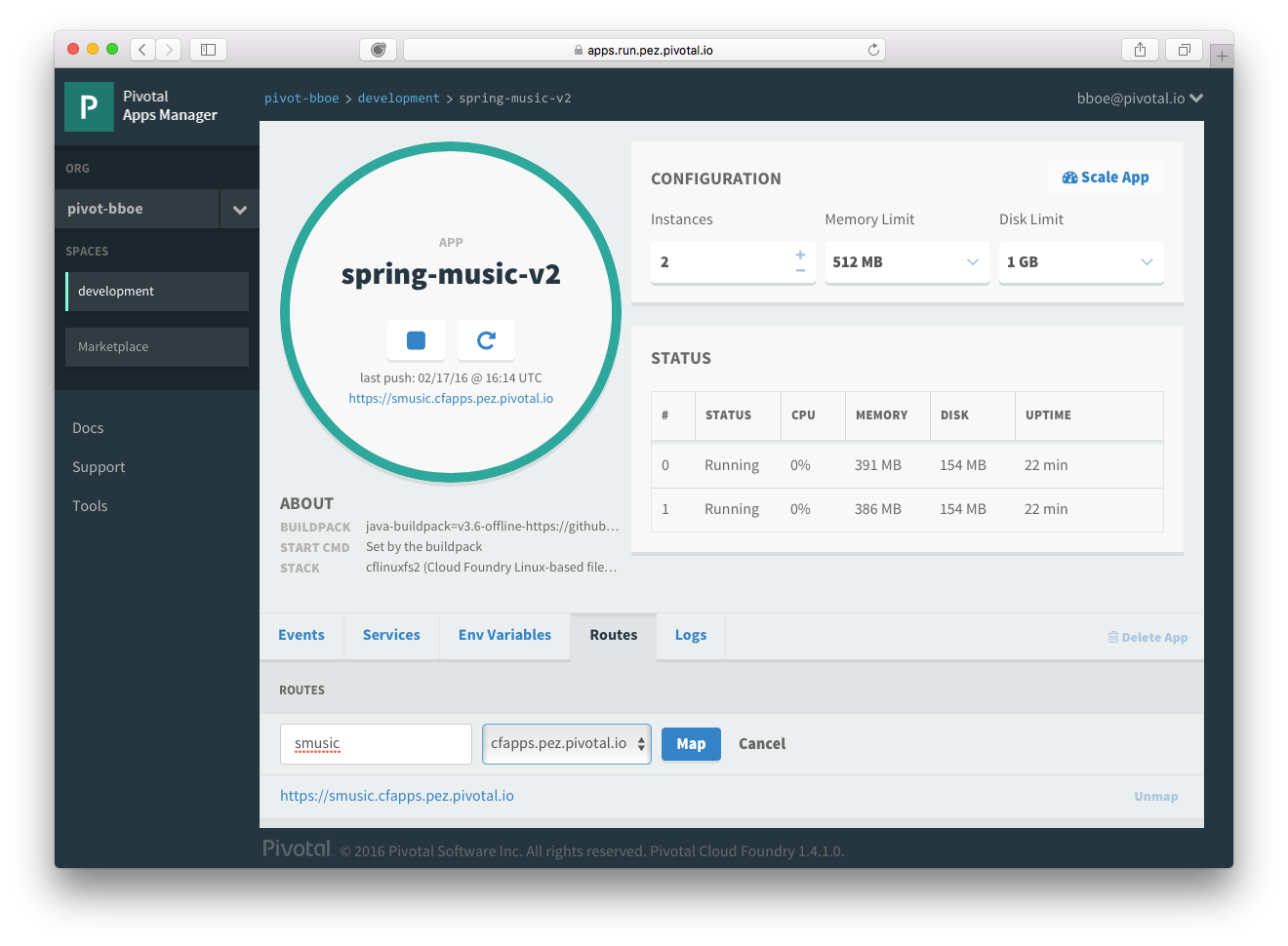Click the MEMORY column header
This screenshot has height=946, width=1288.
(x=882, y=415)
